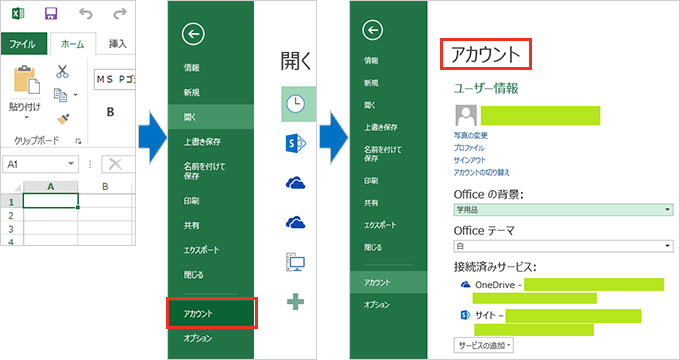The width and height of the screenshot is (680, 360).
Task: Click the サインアウト link
Action: [470, 160]
